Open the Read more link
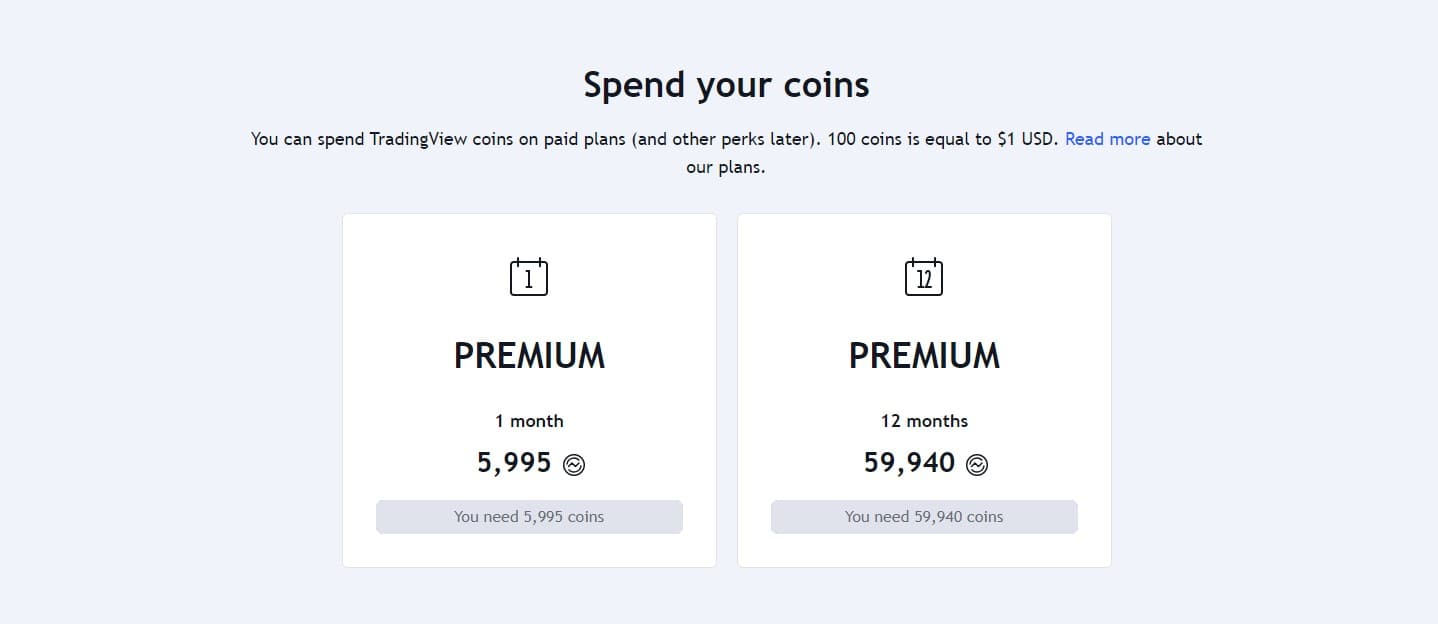This screenshot has width=1438, height=624. pyautogui.click(x=1106, y=138)
